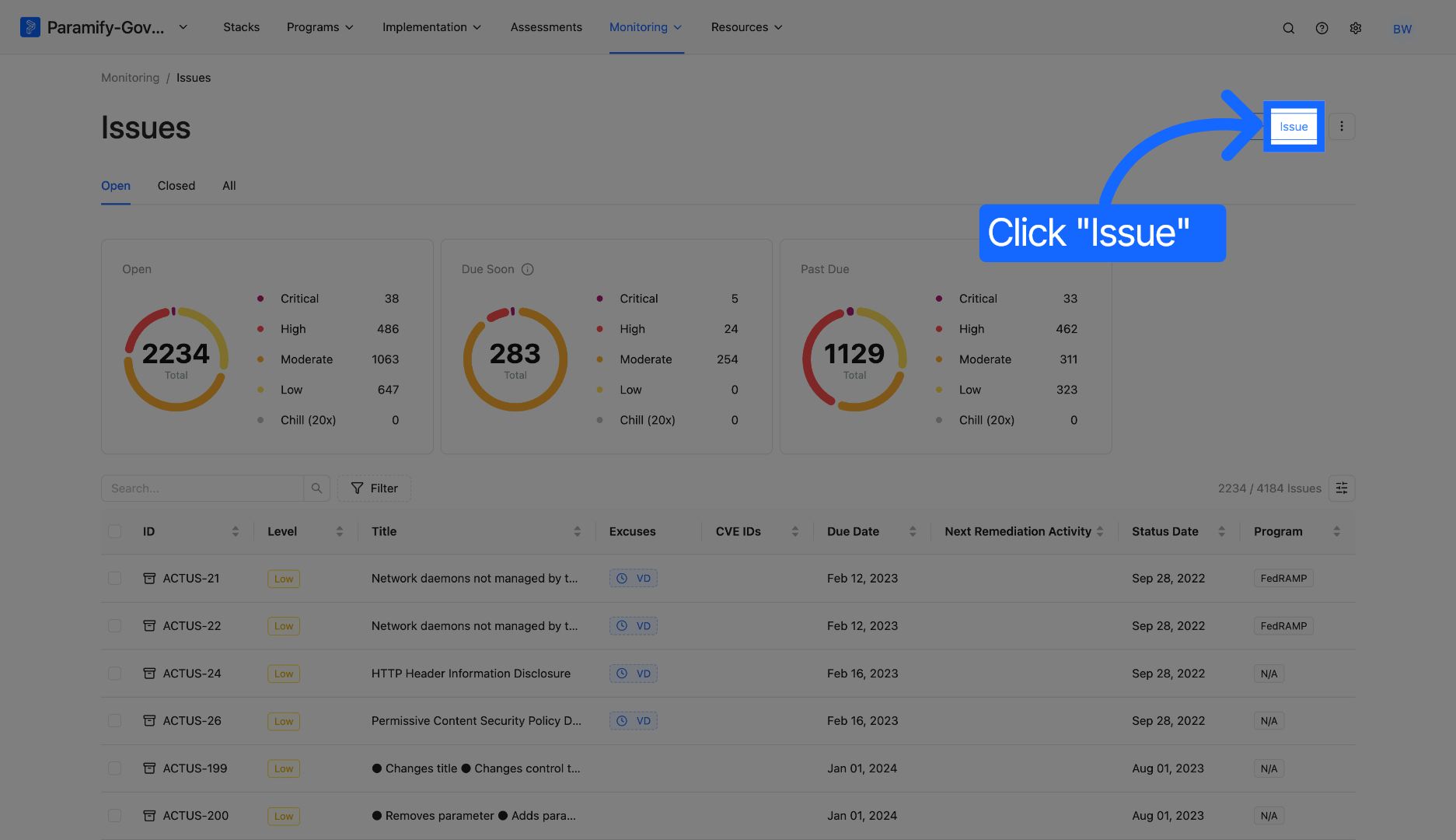Click the VD excuse badge for ACTUS-21

coord(633,579)
